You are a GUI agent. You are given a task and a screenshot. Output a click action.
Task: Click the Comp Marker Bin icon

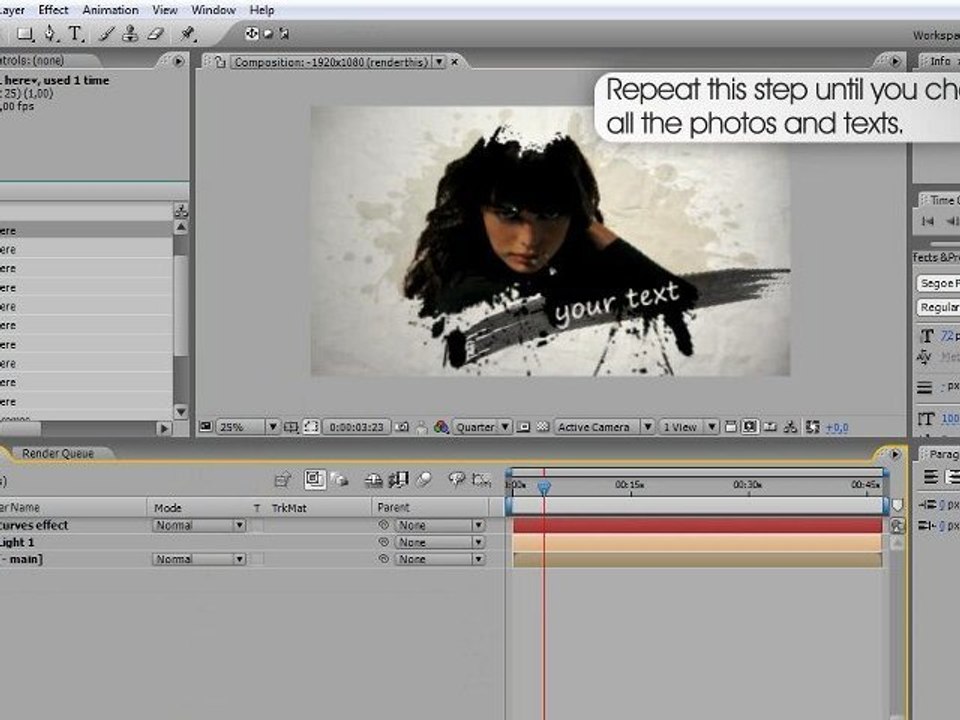coord(898,505)
